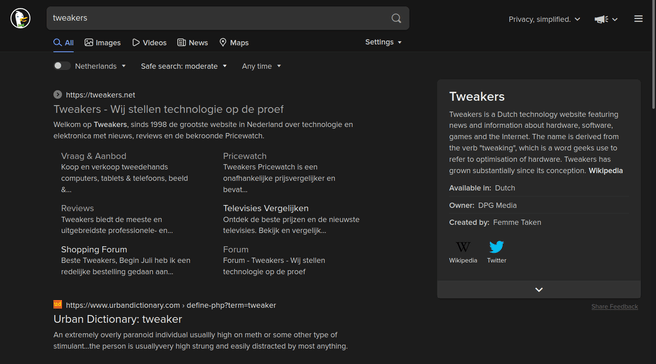This screenshot has width=656, height=364.
Task: Switch to the News tab
Action: coord(192,43)
